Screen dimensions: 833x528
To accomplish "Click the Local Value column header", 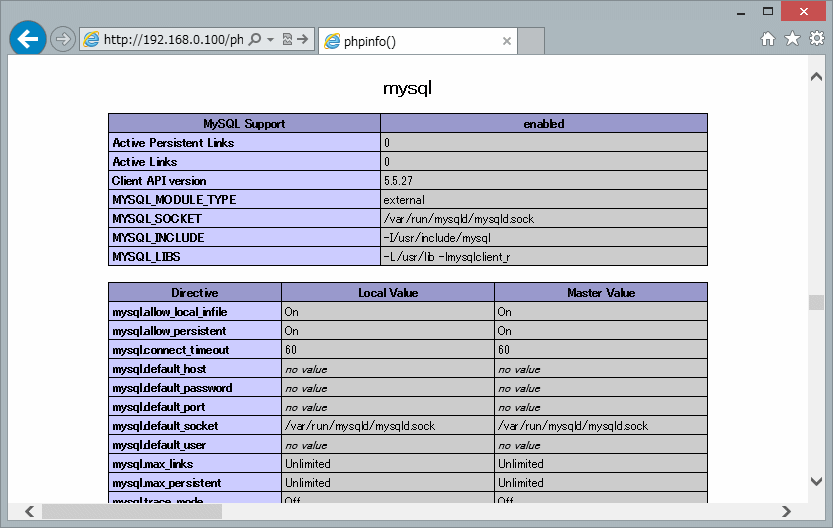I will tap(388, 293).
